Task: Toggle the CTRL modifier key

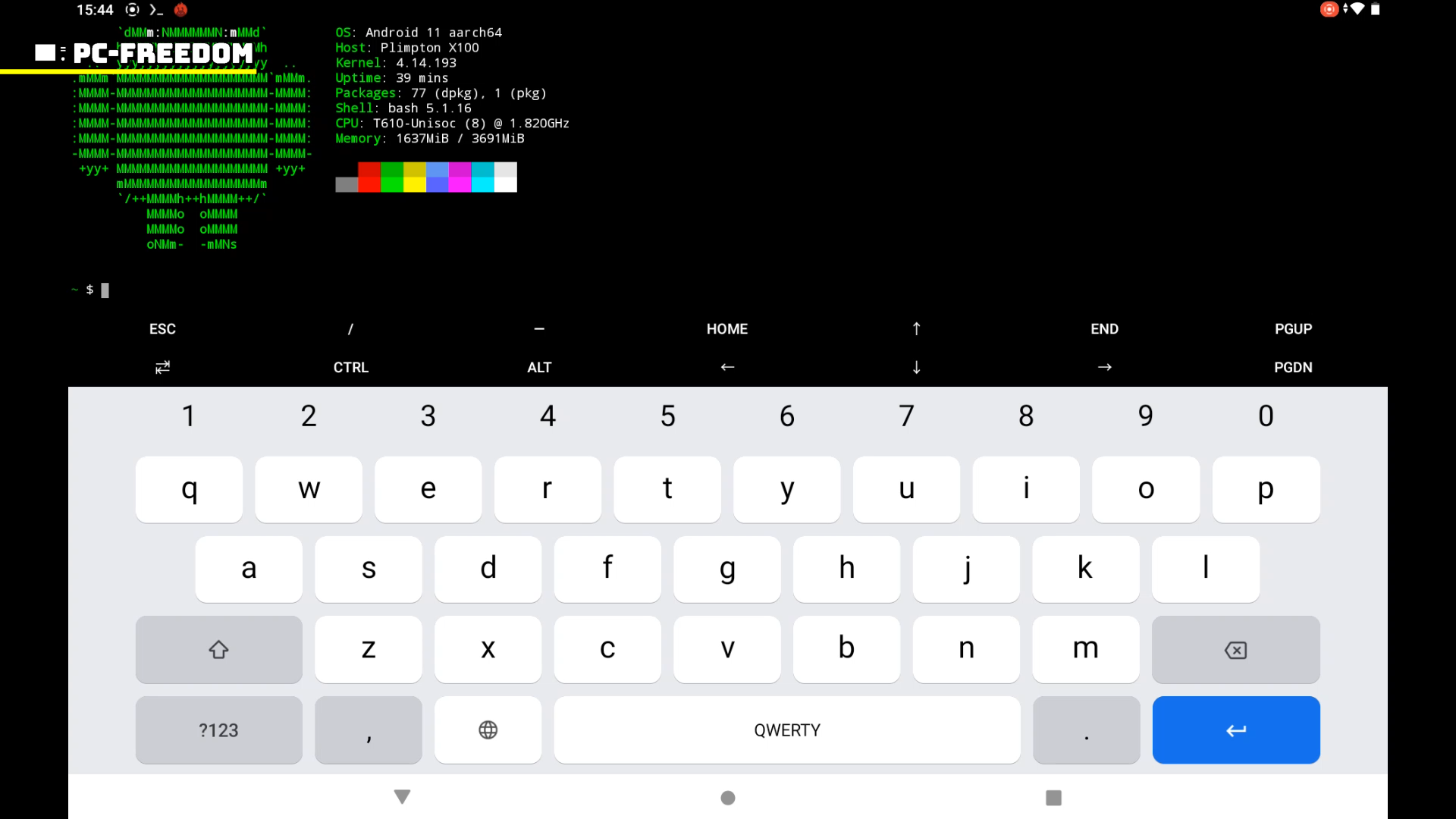Action: coord(350,367)
